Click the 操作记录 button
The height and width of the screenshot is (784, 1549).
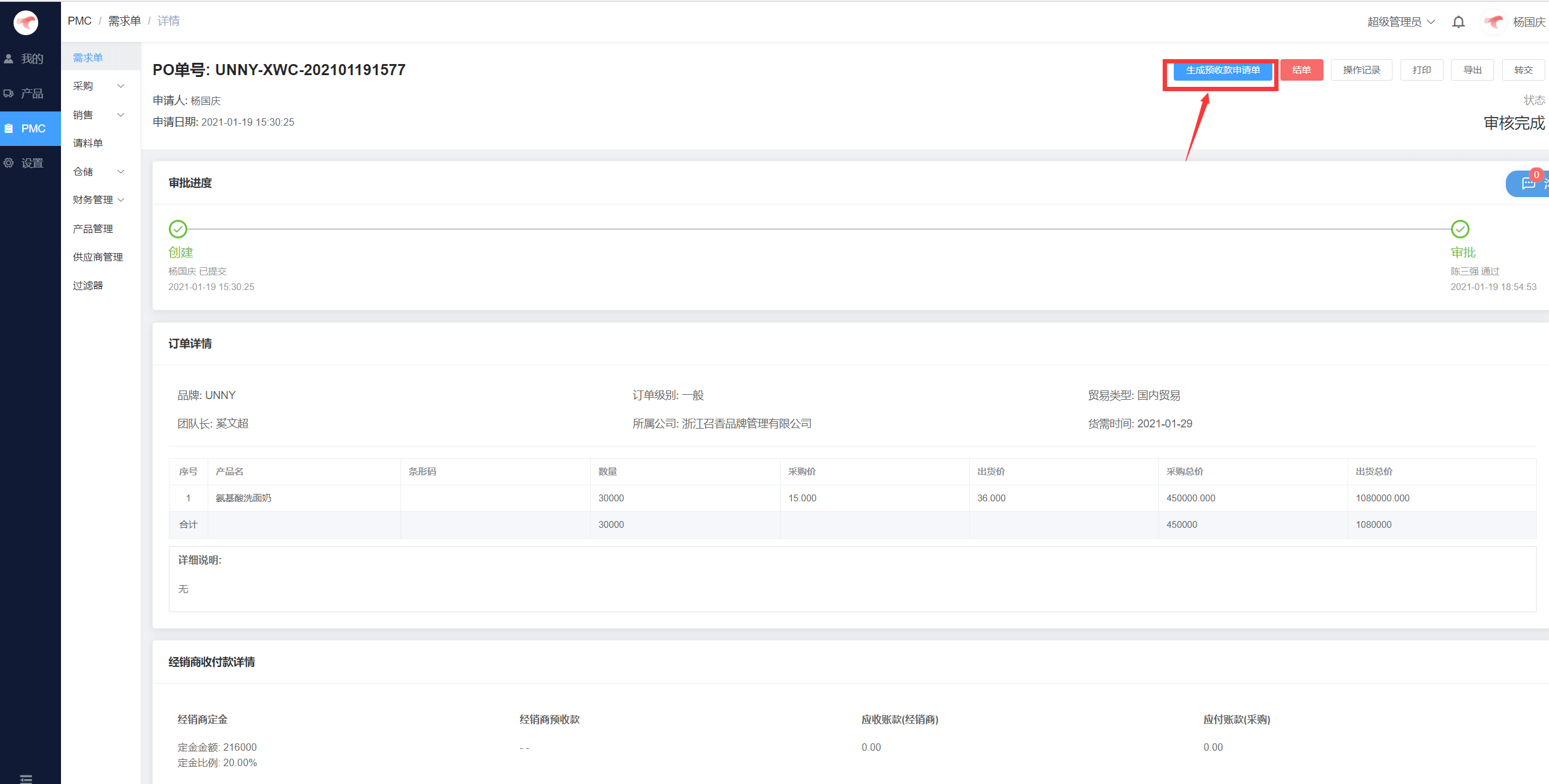click(1361, 70)
